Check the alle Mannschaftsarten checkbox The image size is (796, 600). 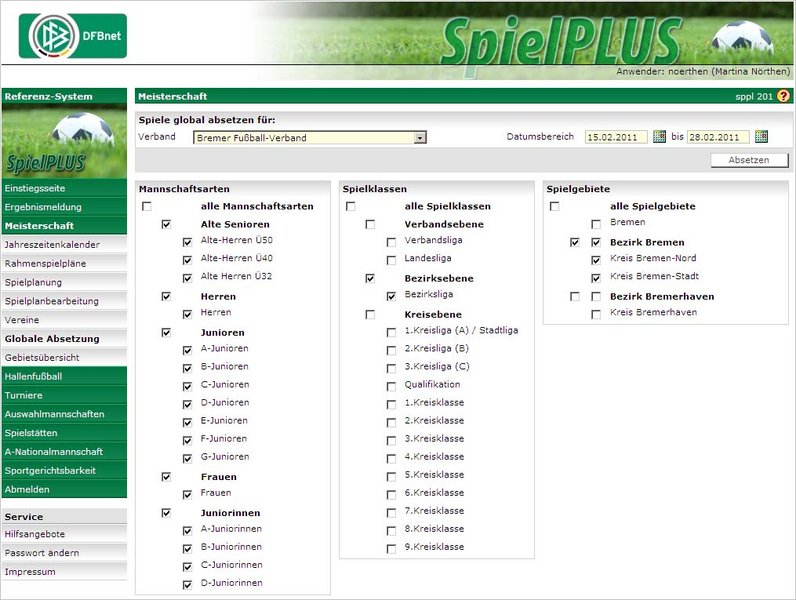click(147, 207)
